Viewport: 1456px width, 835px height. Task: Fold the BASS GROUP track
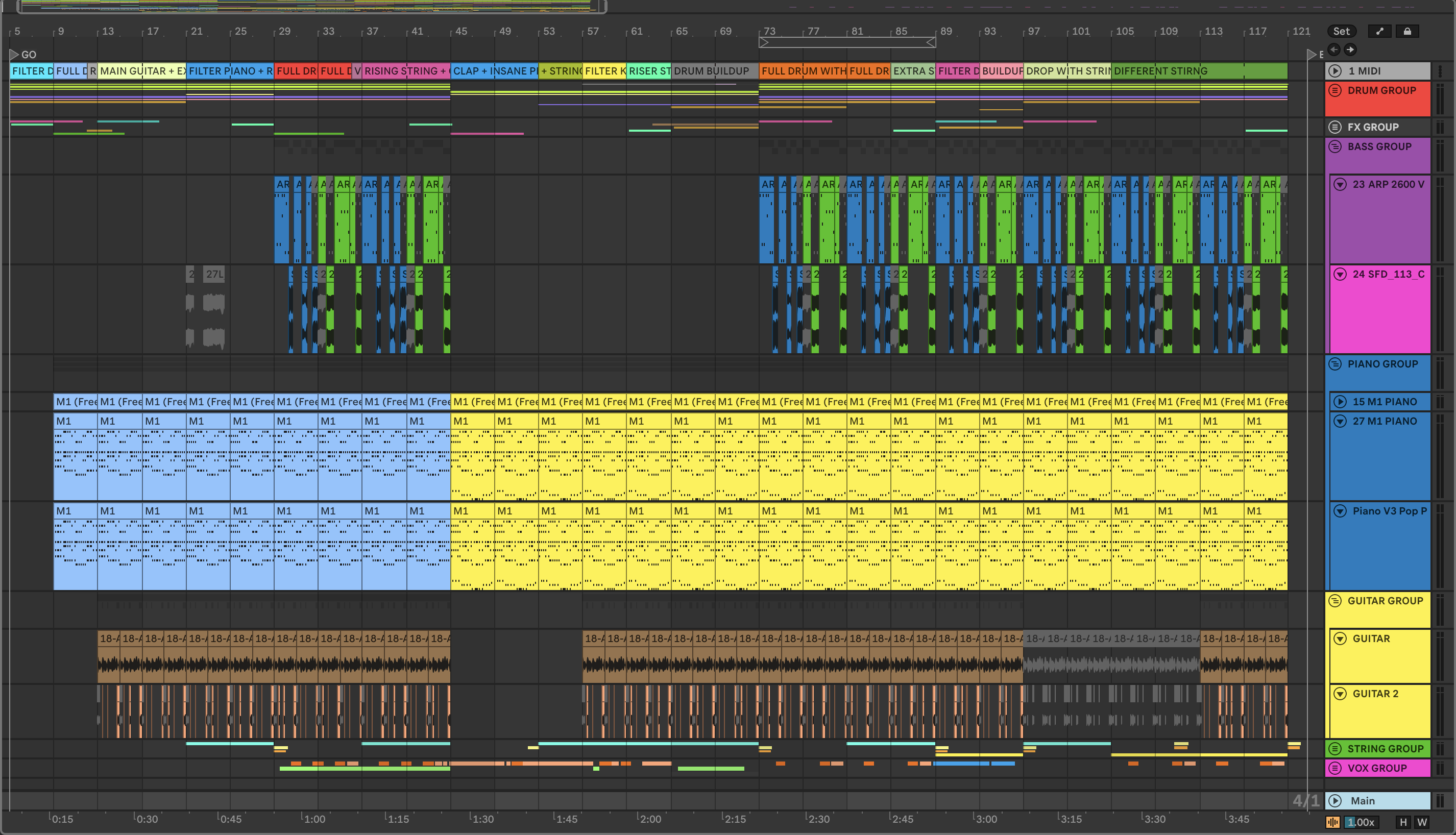click(x=1335, y=147)
